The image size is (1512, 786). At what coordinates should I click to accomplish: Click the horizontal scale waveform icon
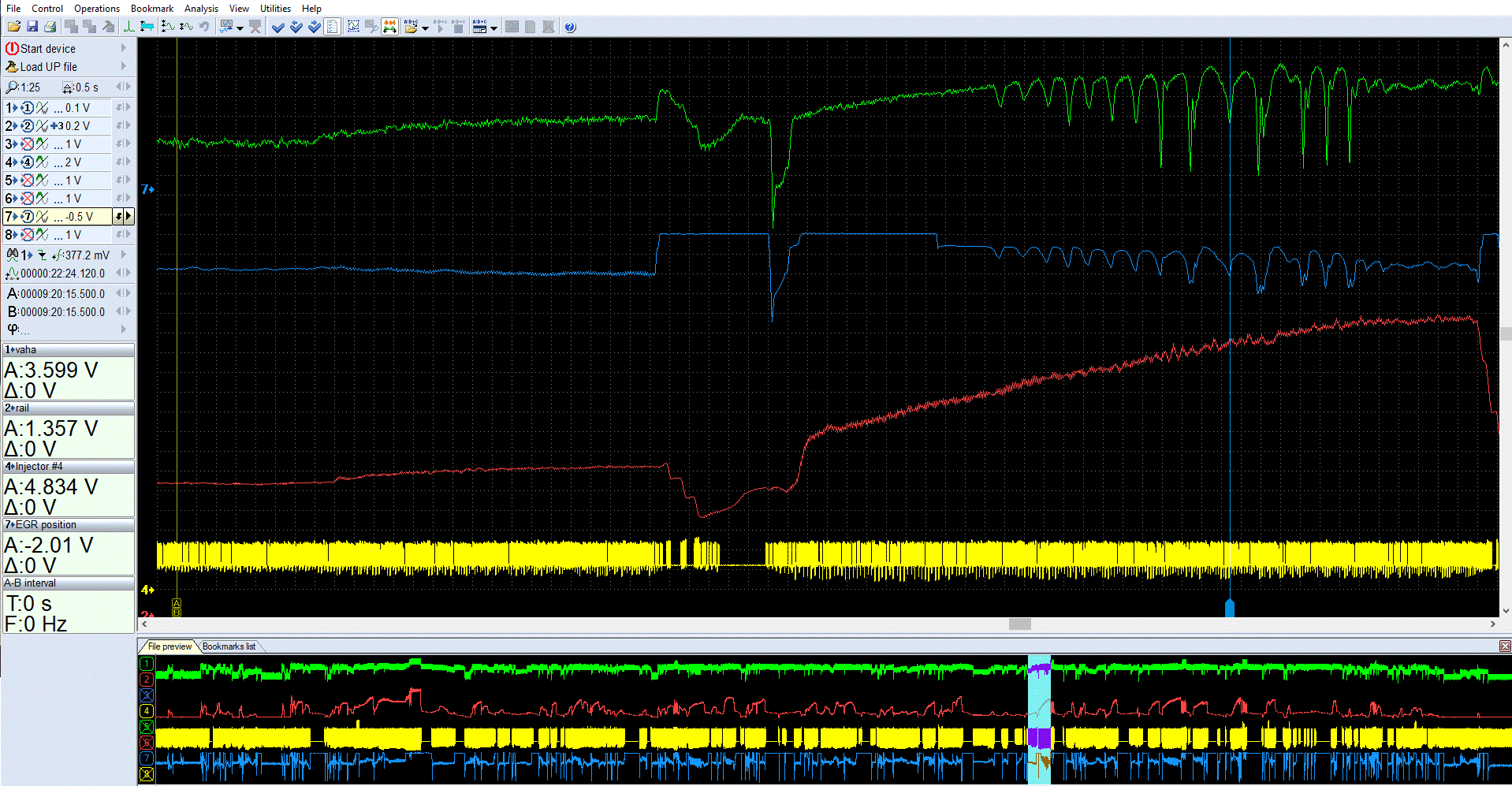(x=186, y=27)
